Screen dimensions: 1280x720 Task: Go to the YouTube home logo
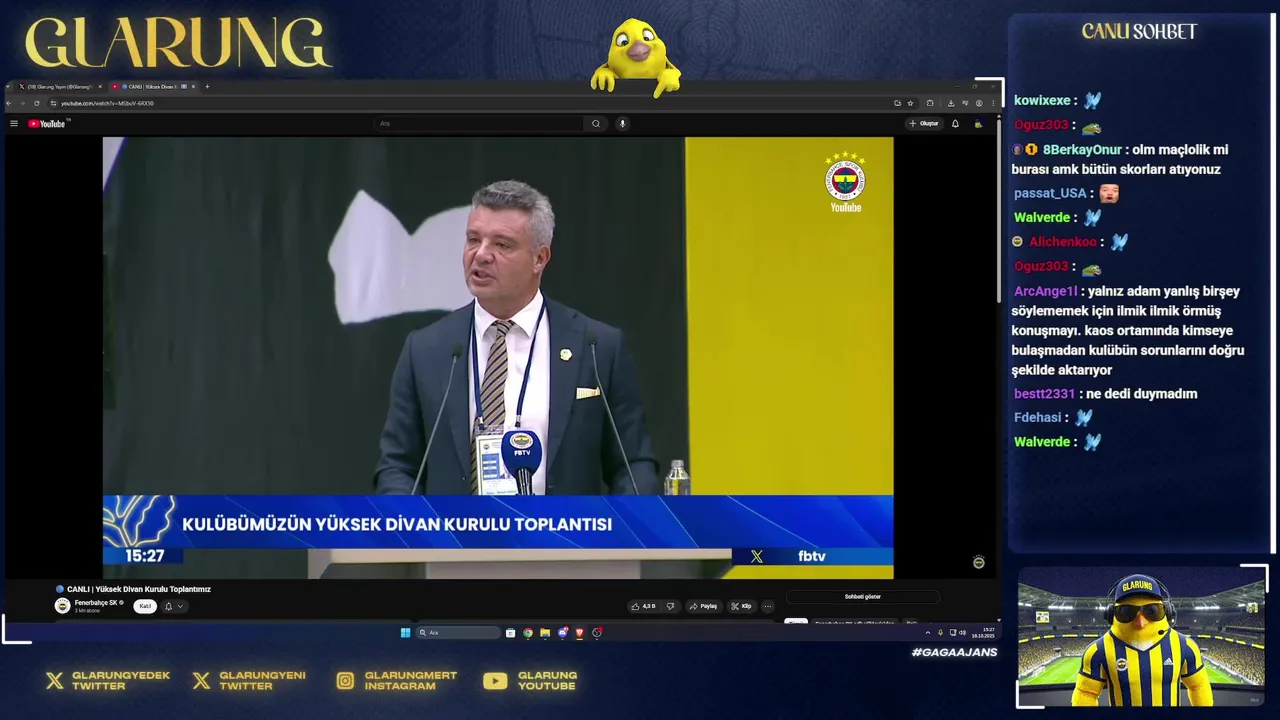[x=47, y=124]
